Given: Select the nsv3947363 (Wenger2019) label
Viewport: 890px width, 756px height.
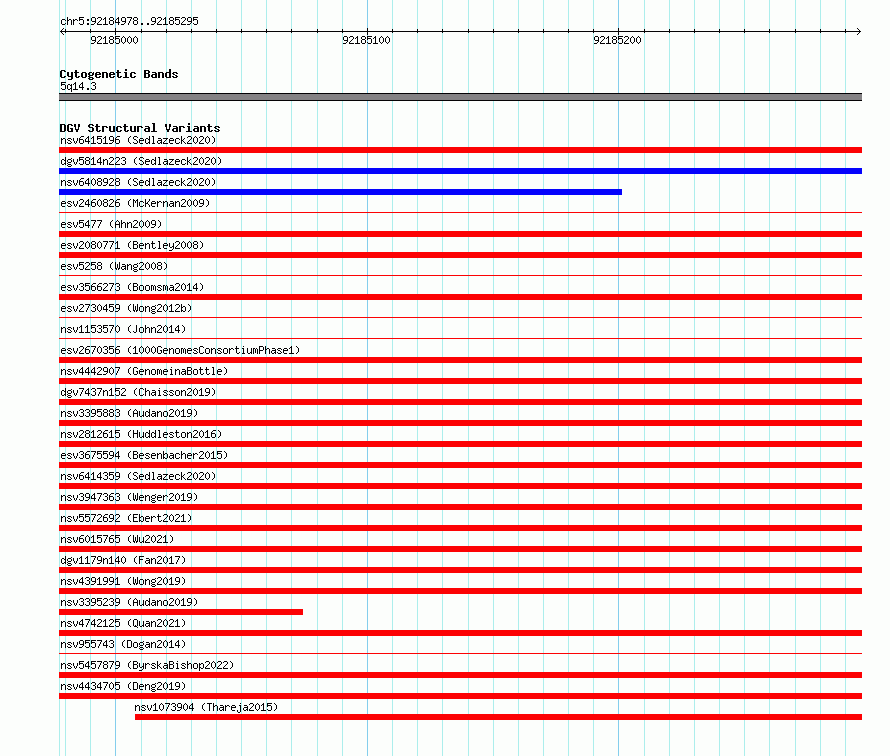Looking at the screenshot, I should click(x=129, y=497).
